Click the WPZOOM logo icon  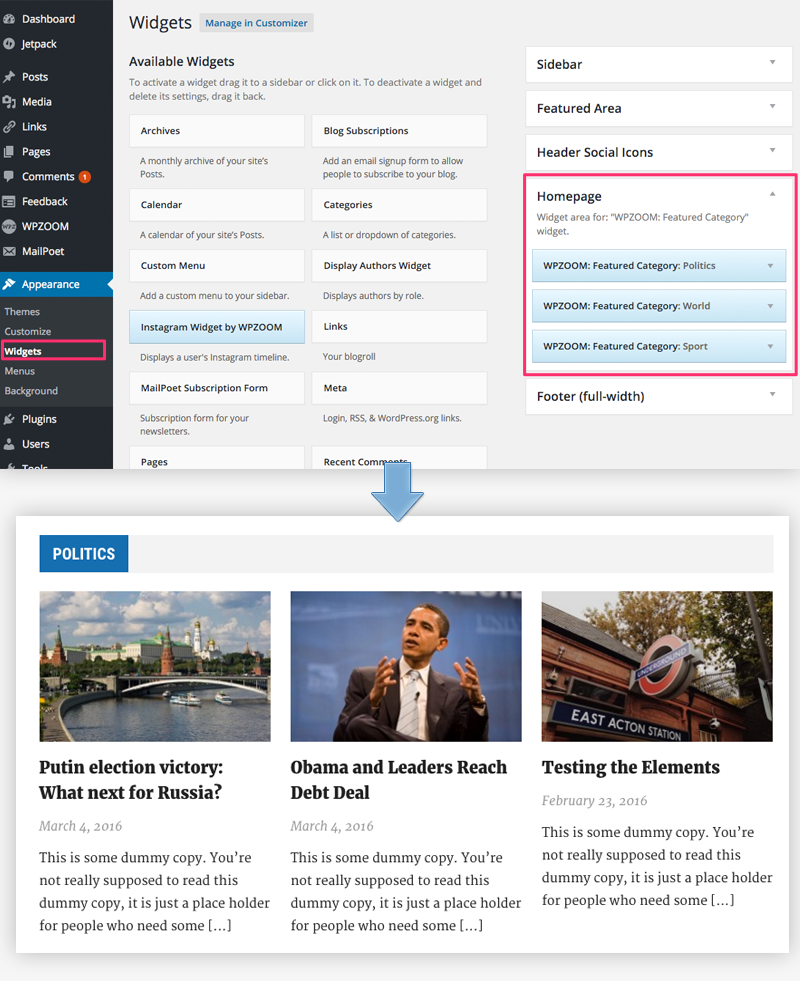9,226
